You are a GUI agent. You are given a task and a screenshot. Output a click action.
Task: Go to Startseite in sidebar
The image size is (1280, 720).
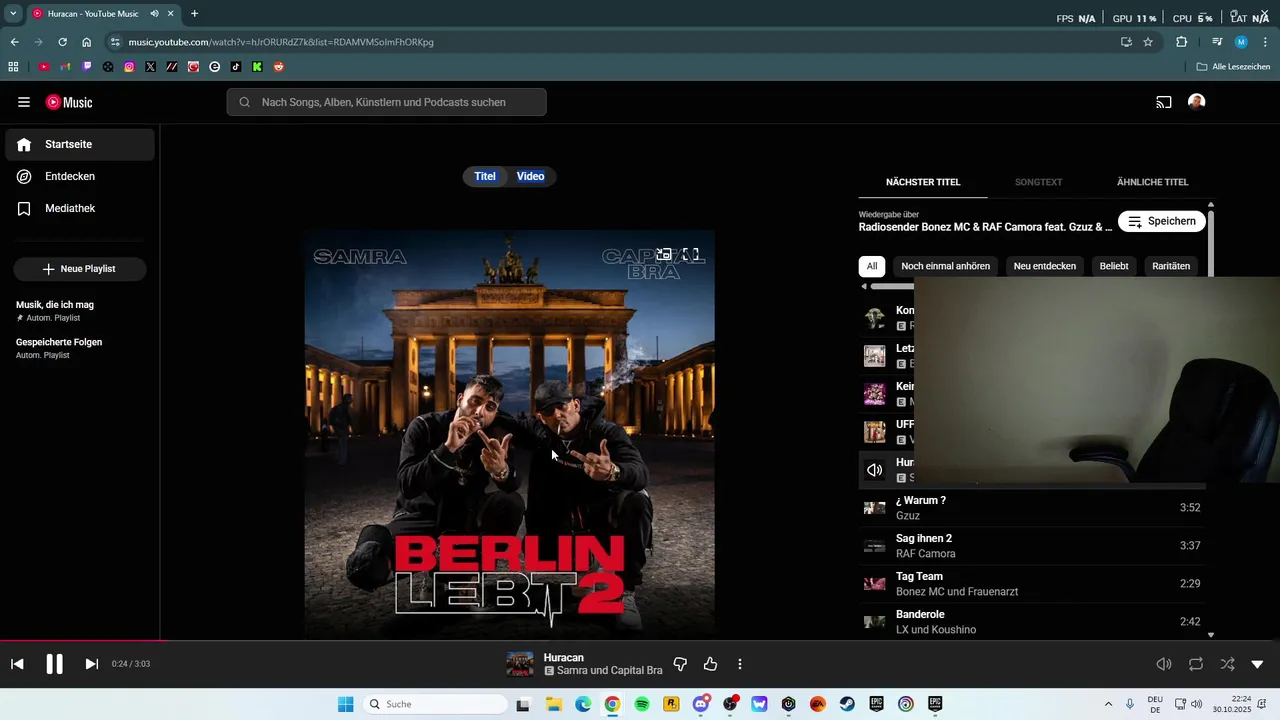pyautogui.click(x=80, y=144)
